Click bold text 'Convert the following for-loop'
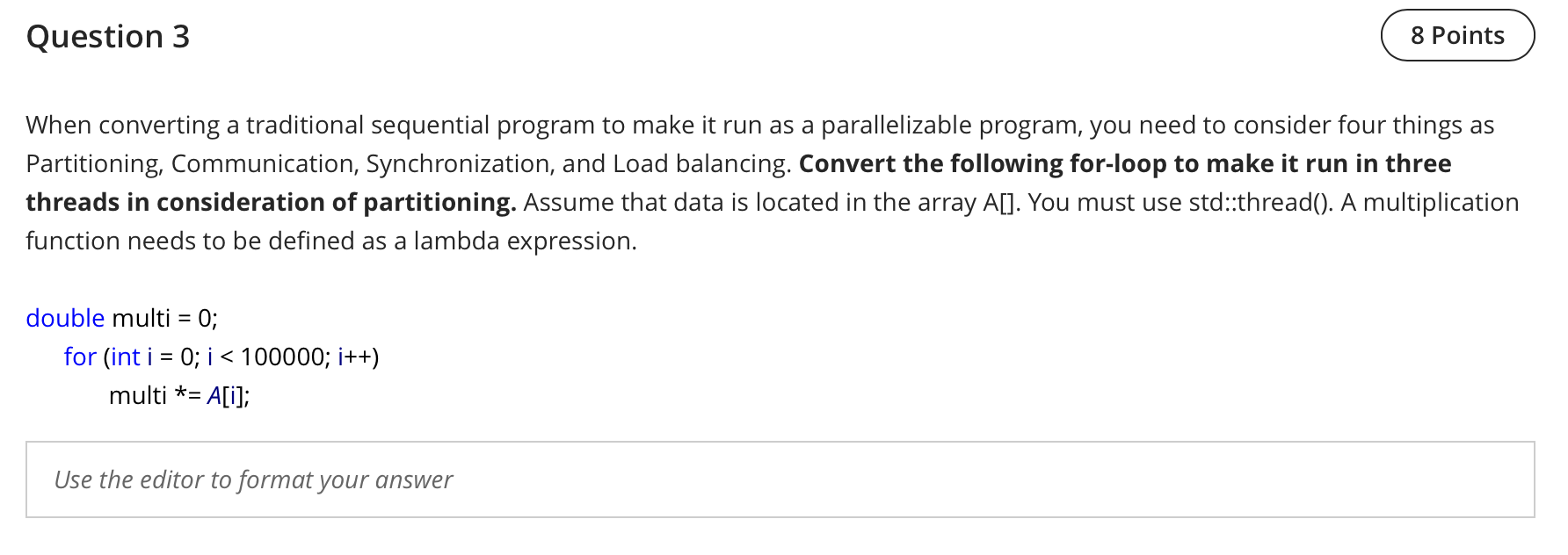The width and height of the screenshot is (1568, 555). point(983,163)
